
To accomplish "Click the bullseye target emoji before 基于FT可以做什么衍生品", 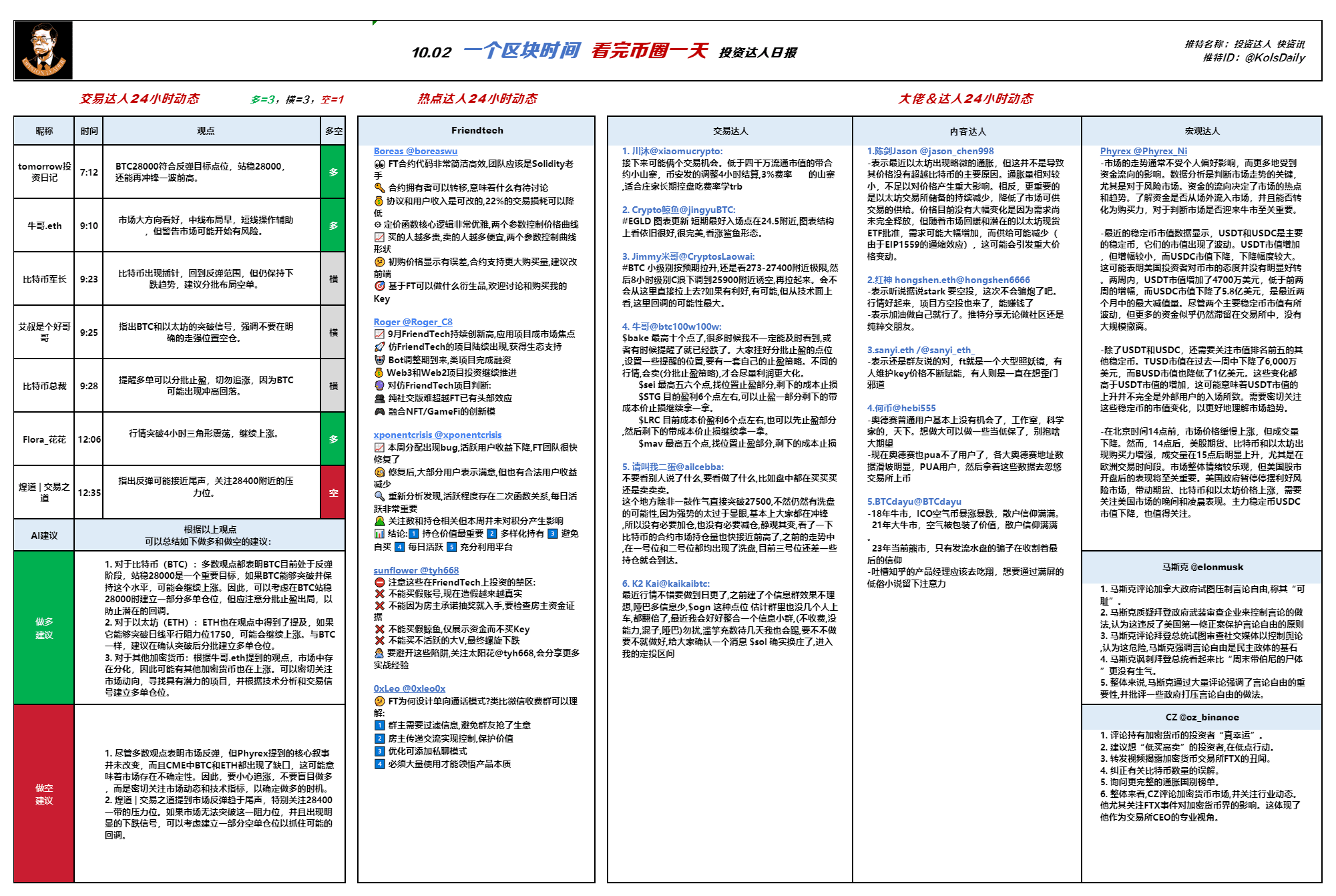I will [379, 286].
